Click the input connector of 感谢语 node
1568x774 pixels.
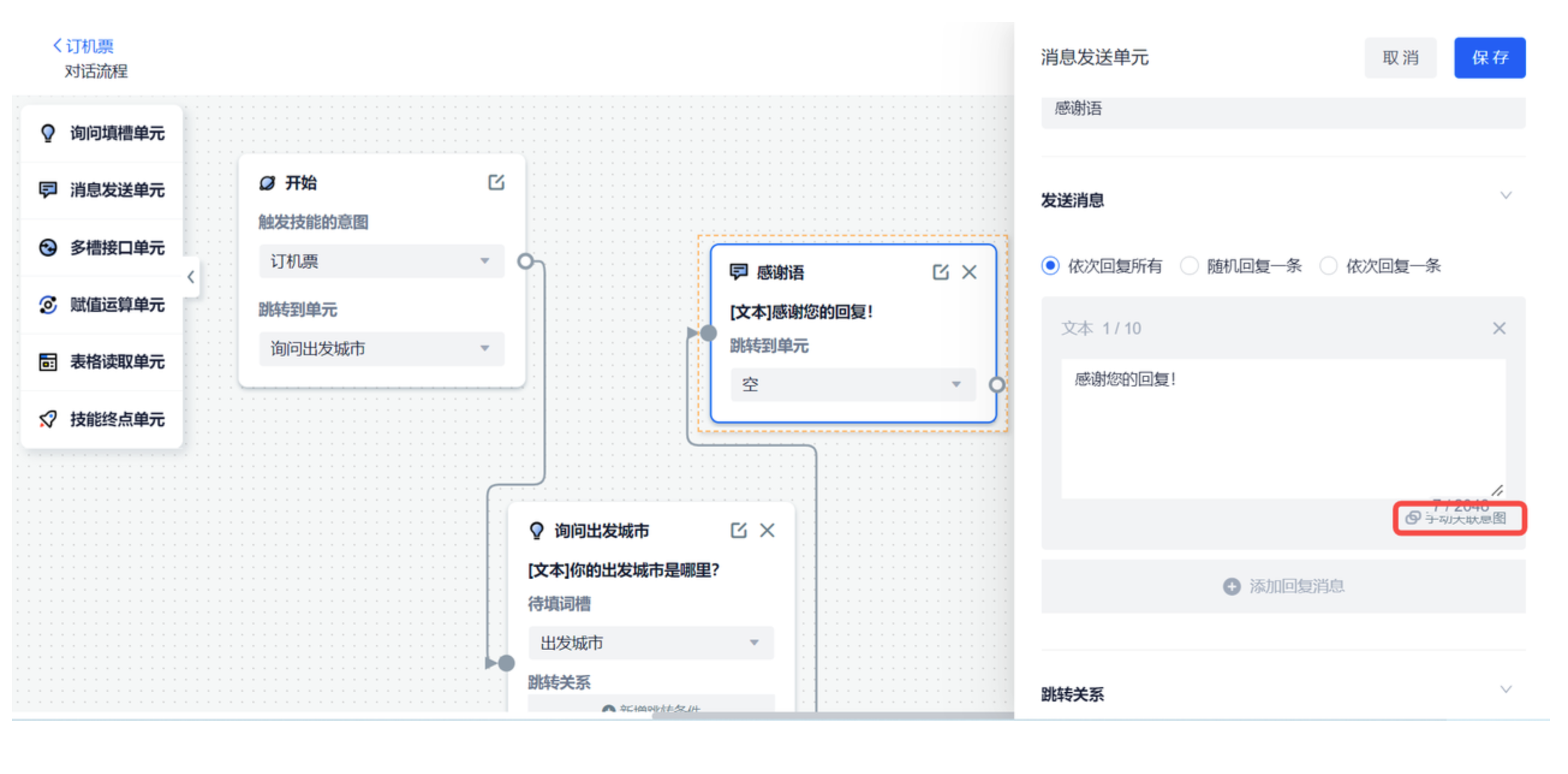pos(708,332)
